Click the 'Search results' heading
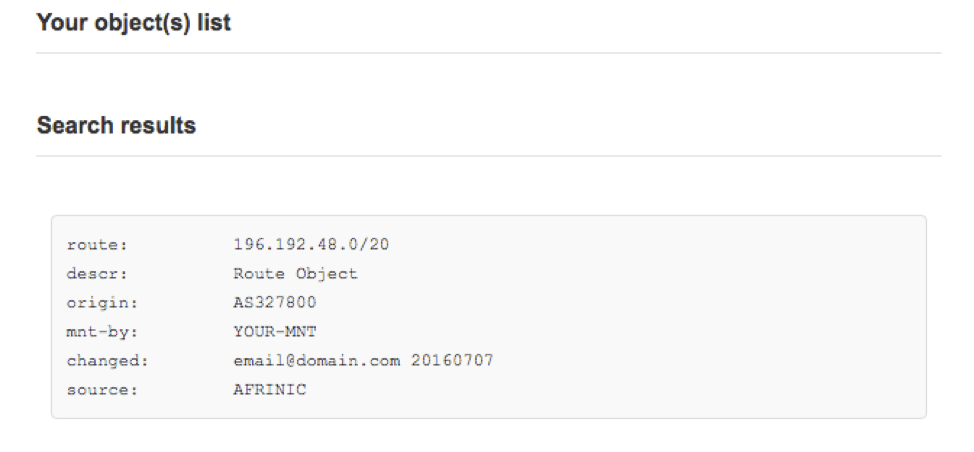 click(116, 125)
